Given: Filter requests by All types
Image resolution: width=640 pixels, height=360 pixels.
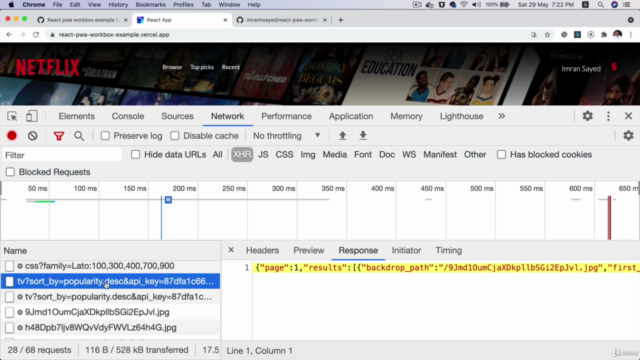Looking at the screenshot, I should click(x=218, y=155).
